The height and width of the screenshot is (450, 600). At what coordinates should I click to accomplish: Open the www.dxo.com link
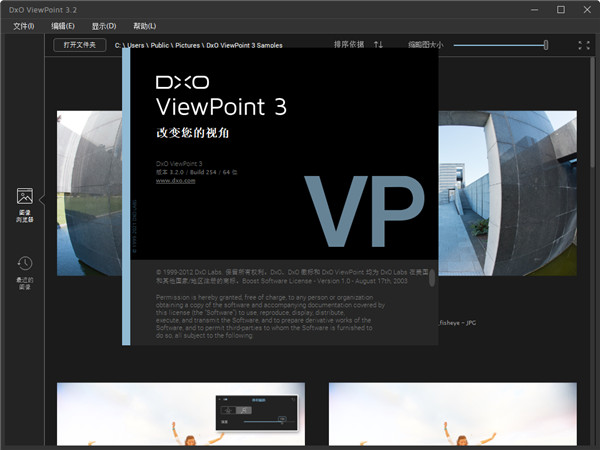coord(176,181)
